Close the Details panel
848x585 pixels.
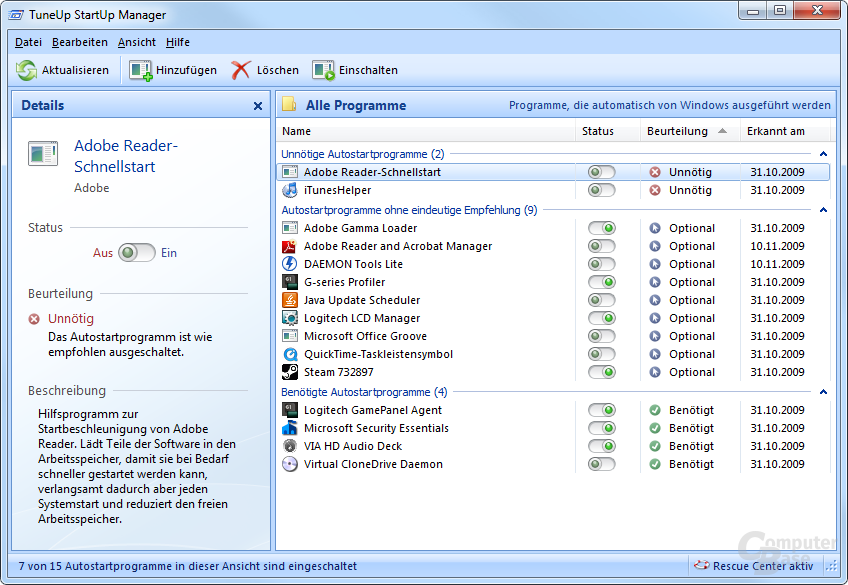[x=258, y=106]
